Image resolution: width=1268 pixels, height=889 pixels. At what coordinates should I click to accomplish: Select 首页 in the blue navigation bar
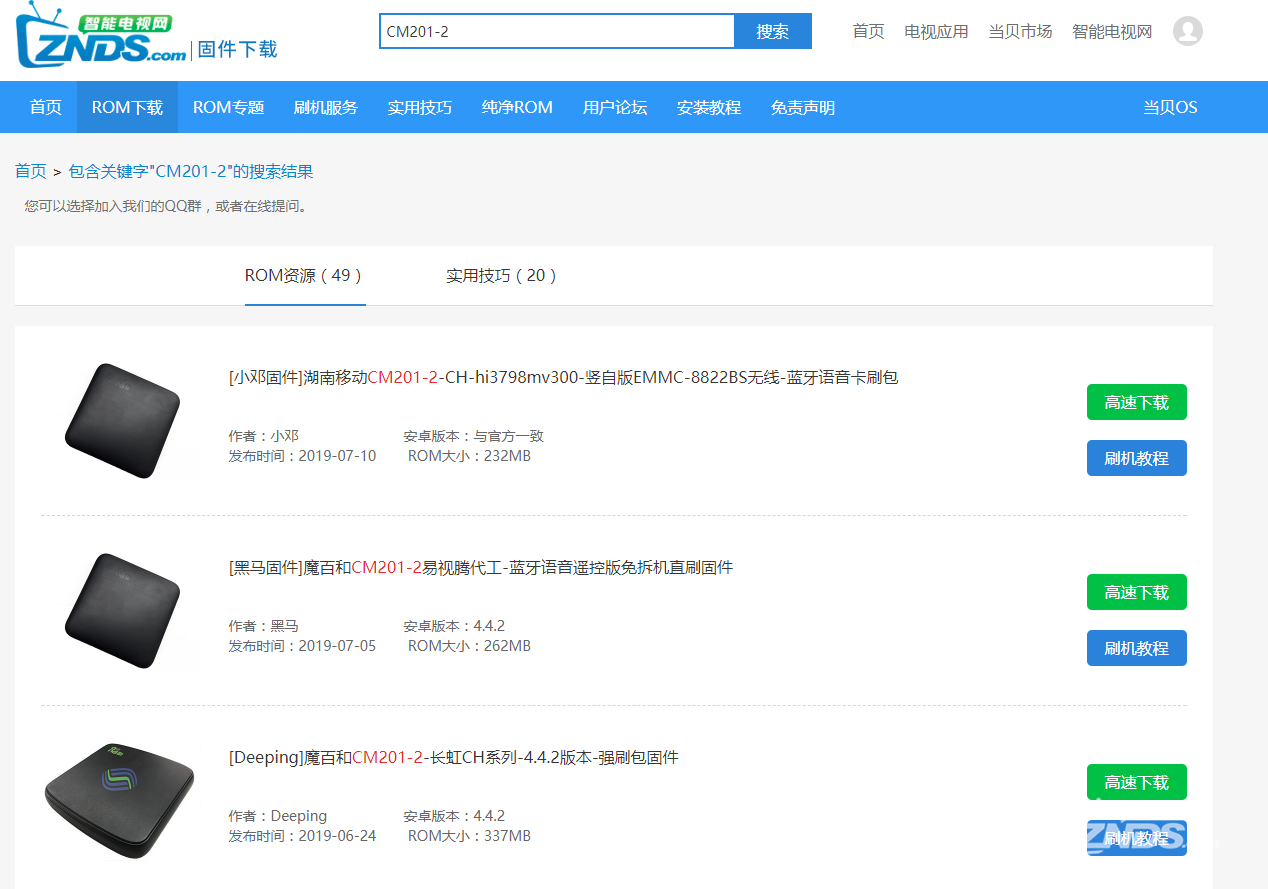click(x=46, y=107)
